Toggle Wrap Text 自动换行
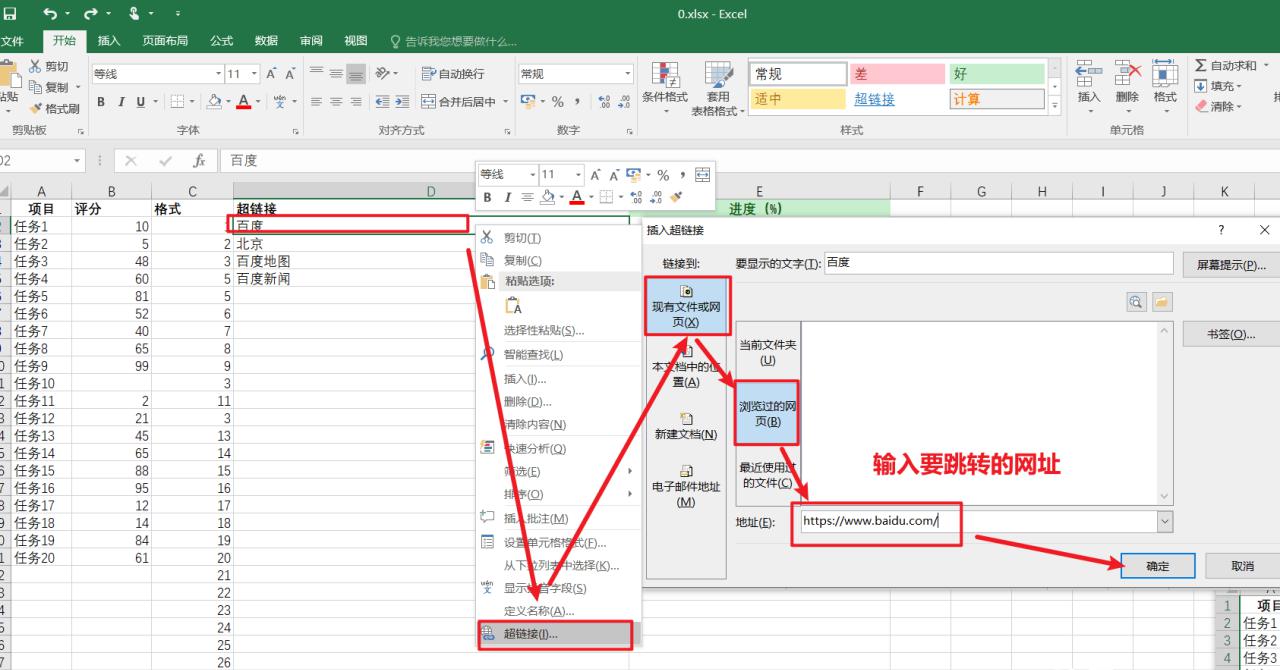 pos(453,74)
